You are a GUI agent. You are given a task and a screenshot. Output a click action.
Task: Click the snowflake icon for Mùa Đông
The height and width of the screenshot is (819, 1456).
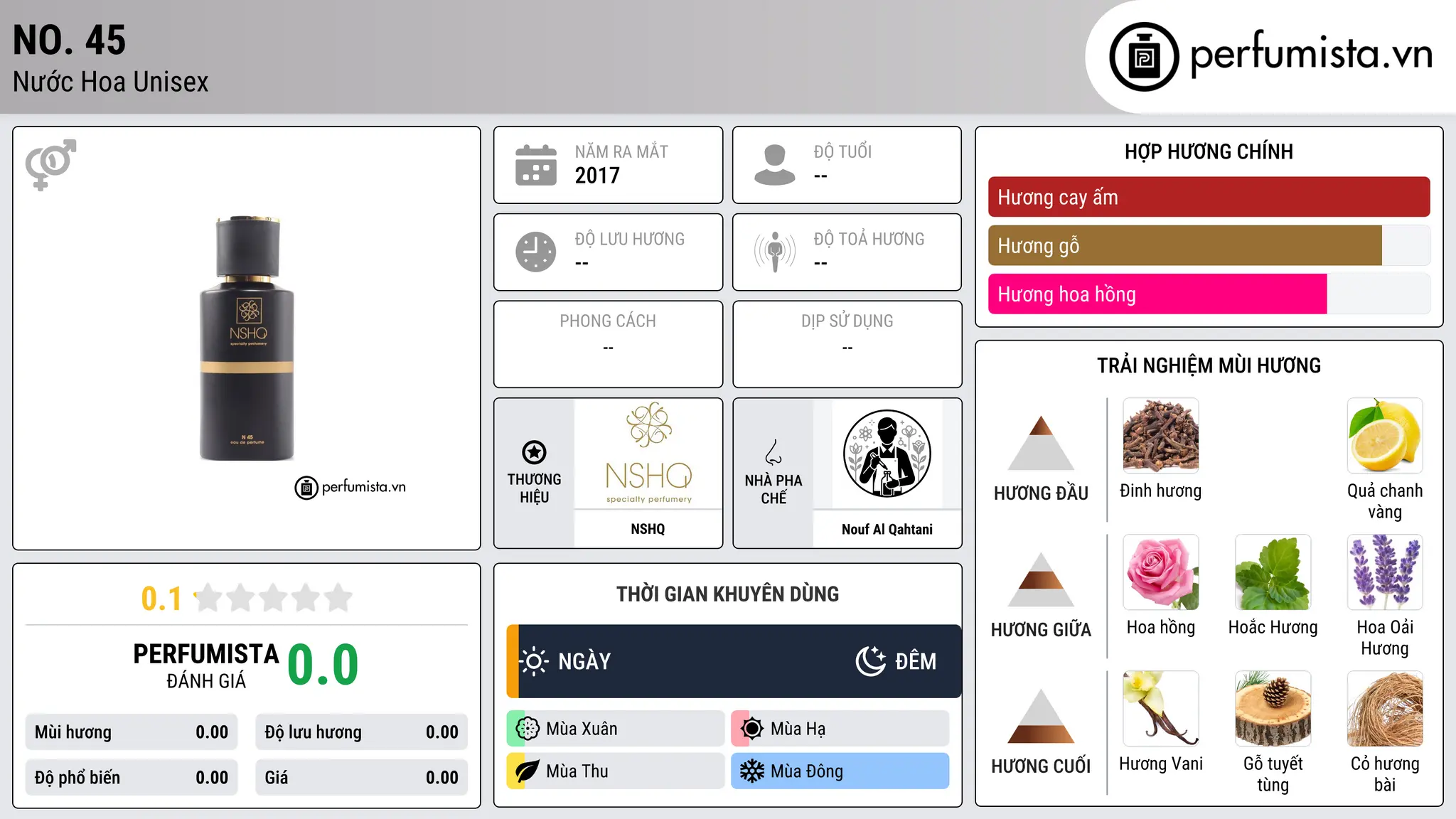click(752, 771)
